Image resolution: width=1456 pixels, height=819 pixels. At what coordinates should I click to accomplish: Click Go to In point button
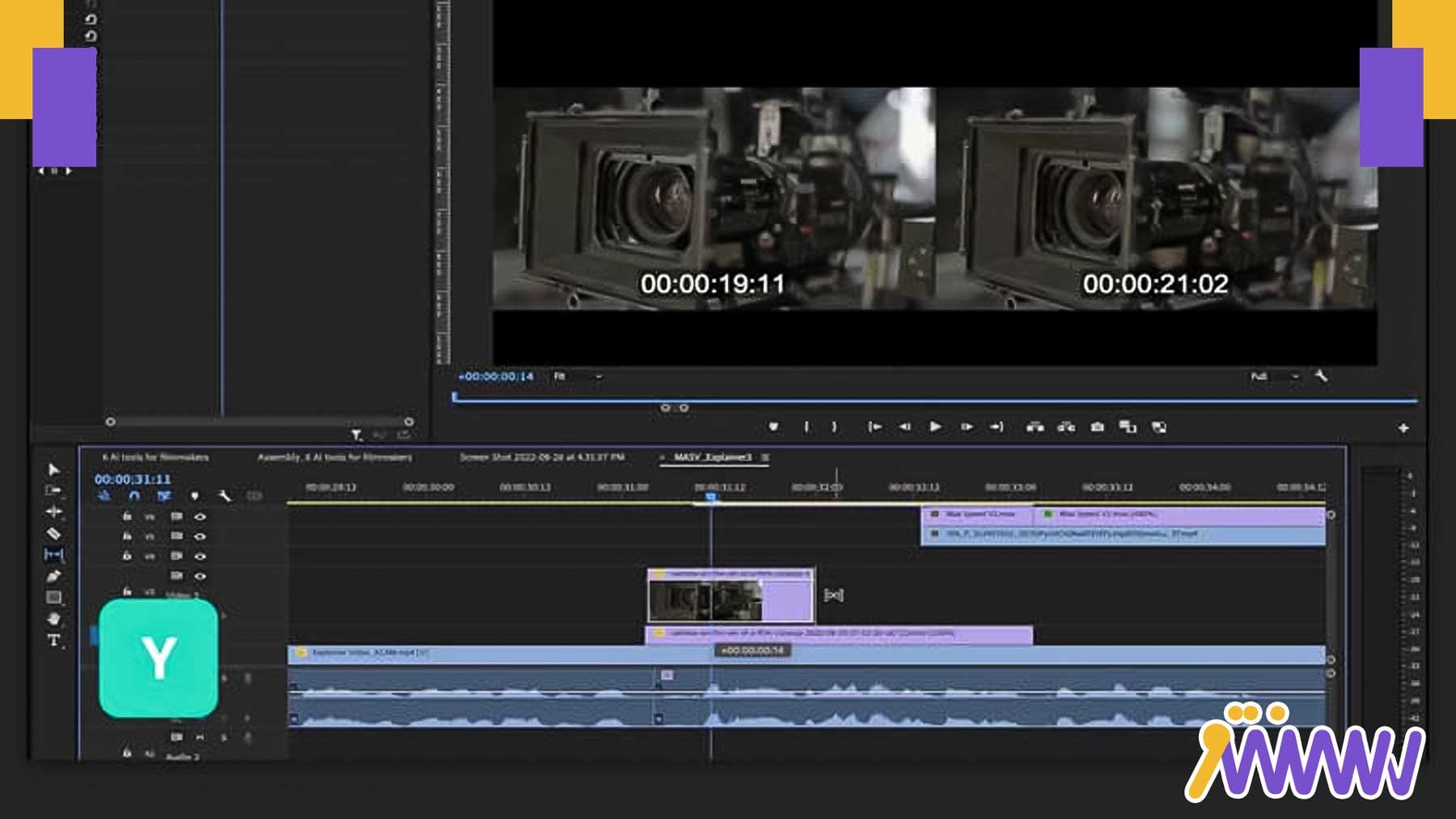click(x=874, y=427)
